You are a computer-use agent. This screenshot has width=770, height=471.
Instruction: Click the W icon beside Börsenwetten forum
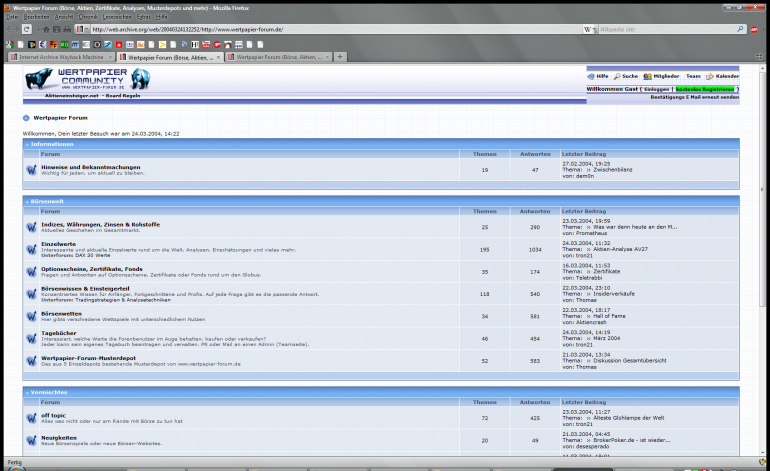point(31,316)
